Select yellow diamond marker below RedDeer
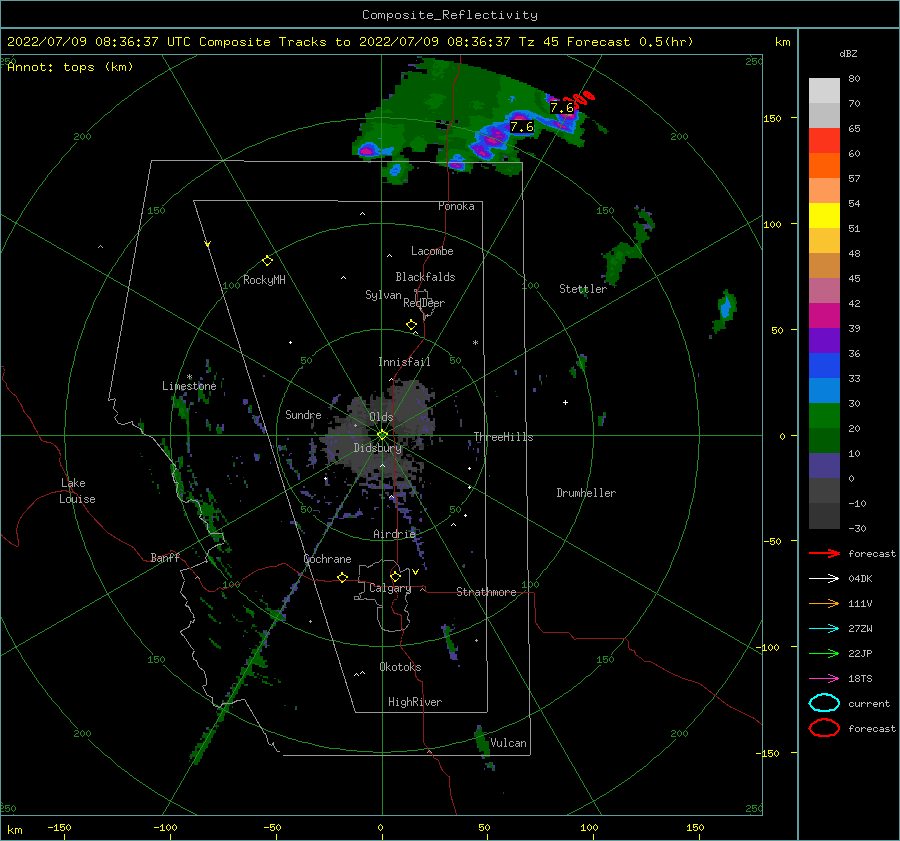The width and height of the screenshot is (900, 841). click(x=411, y=325)
